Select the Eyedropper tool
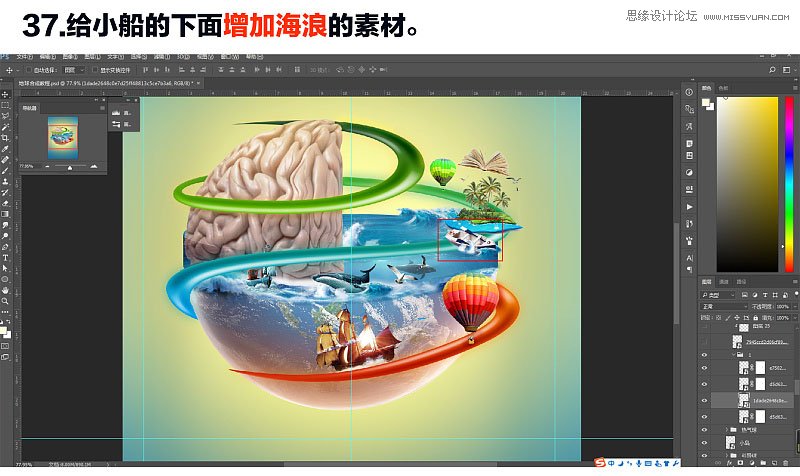 (5, 148)
